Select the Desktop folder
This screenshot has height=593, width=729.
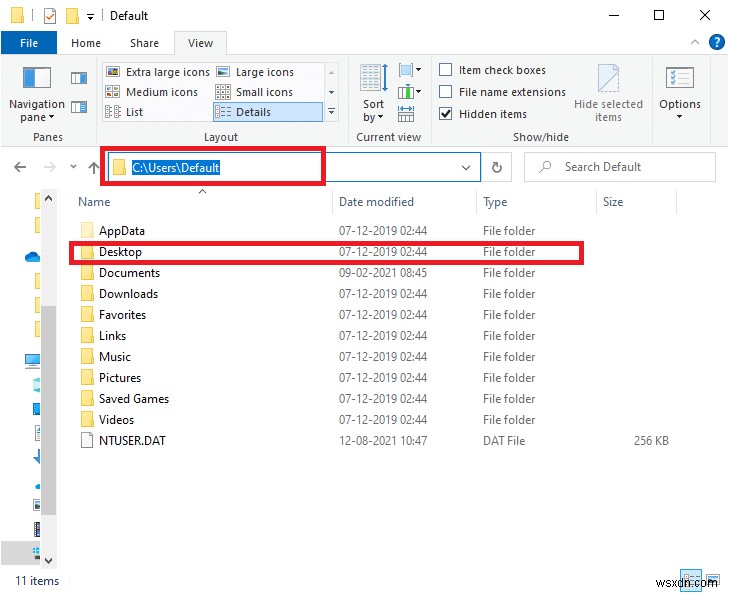coord(120,252)
